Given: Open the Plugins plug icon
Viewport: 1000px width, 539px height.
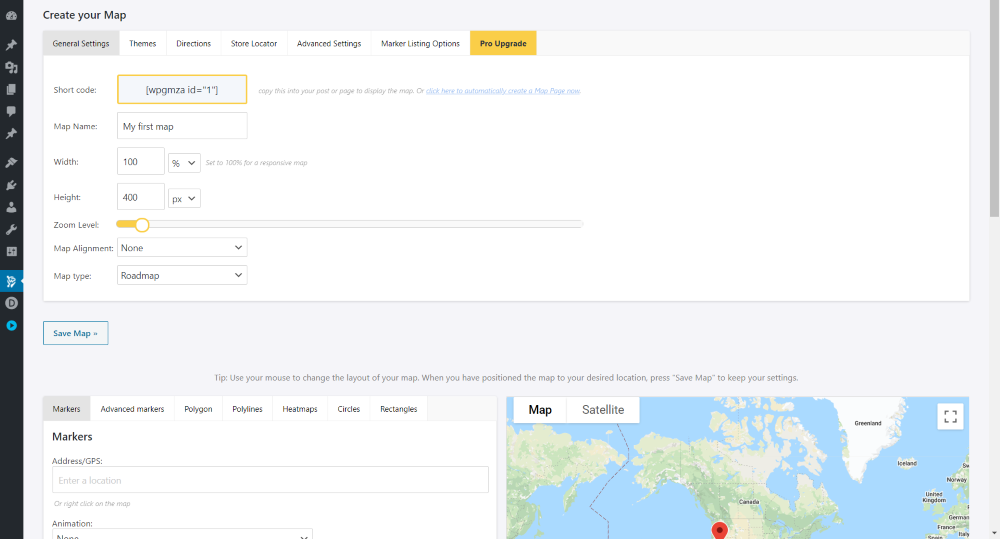Looking at the screenshot, I should pyautogui.click(x=11, y=185).
